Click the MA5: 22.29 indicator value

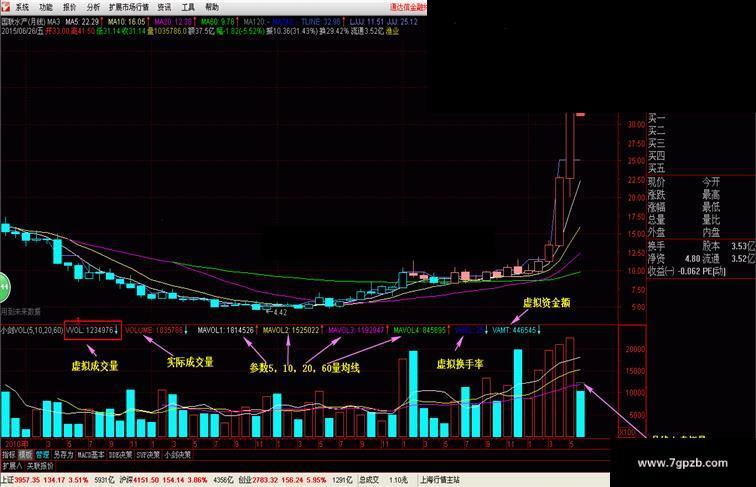[82, 22]
